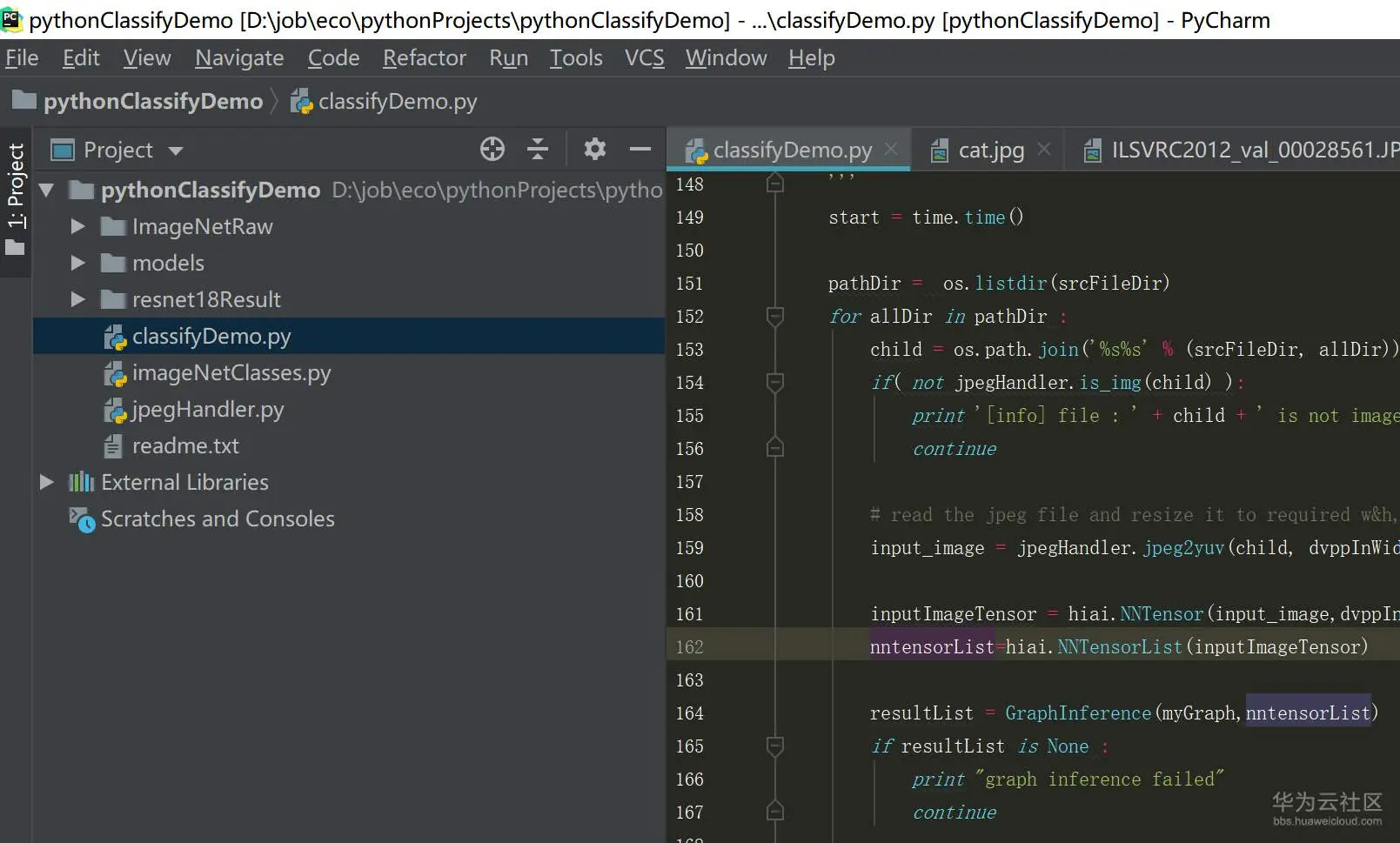Hide the Project panel with minus icon
The height and width of the screenshot is (843, 1400).
[640, 150]
